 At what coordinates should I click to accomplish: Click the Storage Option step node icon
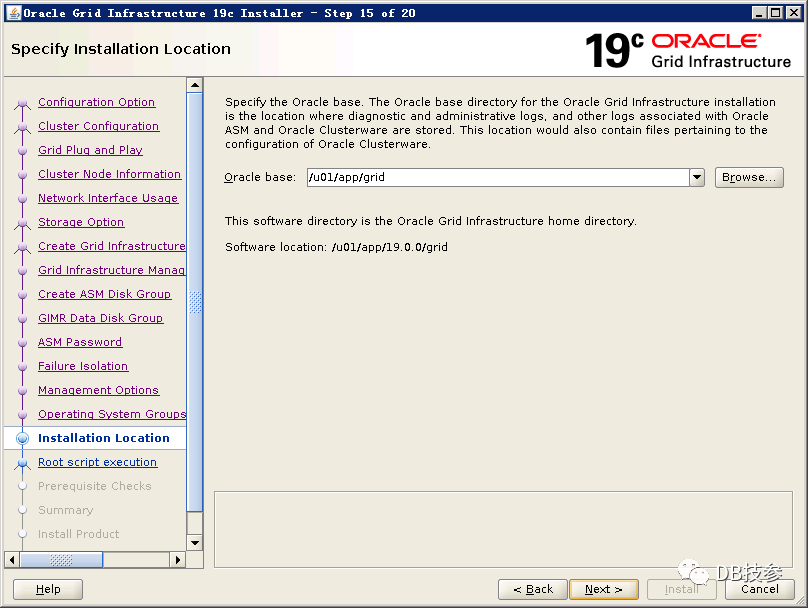pos(23,223)
